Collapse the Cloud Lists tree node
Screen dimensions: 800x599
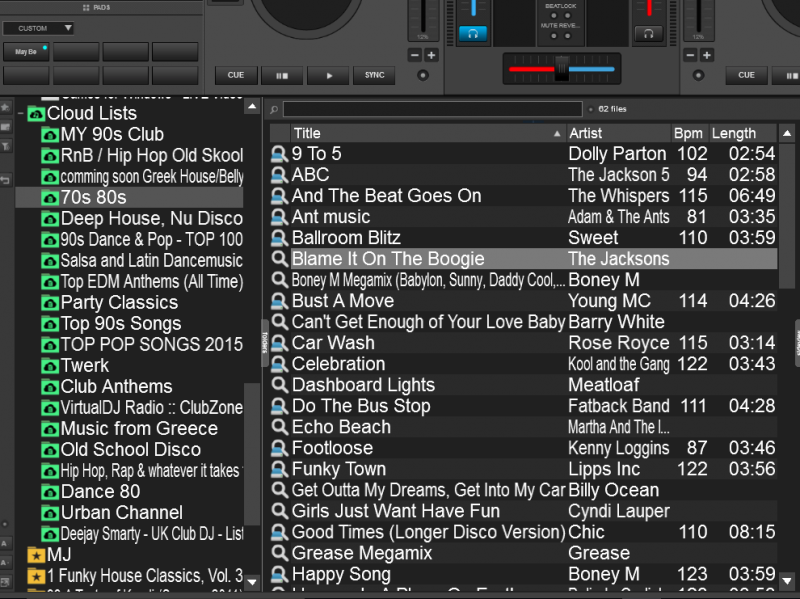(x=21, y=113)
